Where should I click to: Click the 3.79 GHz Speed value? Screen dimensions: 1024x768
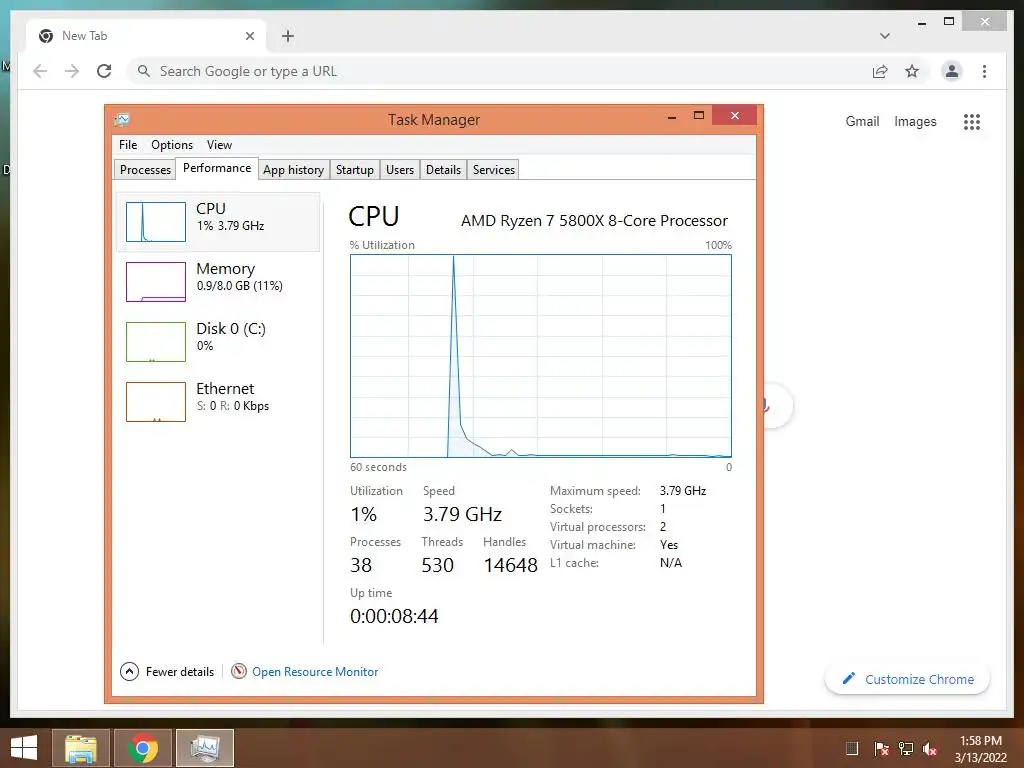[x=462, y=515]
